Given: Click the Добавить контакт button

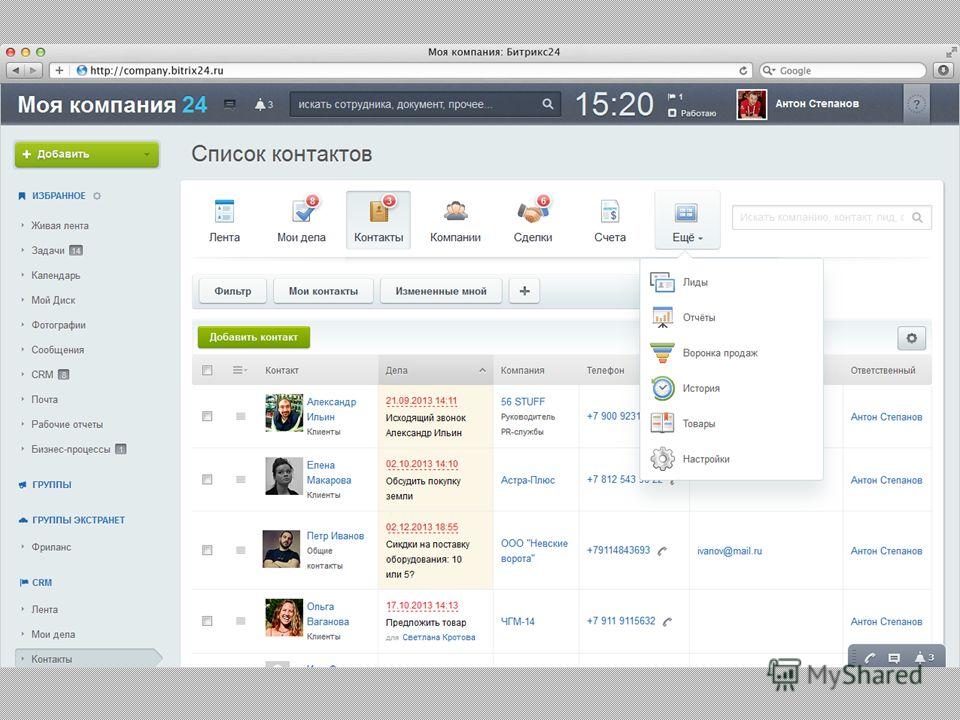Looking at the screenshot, I should 253,337.
